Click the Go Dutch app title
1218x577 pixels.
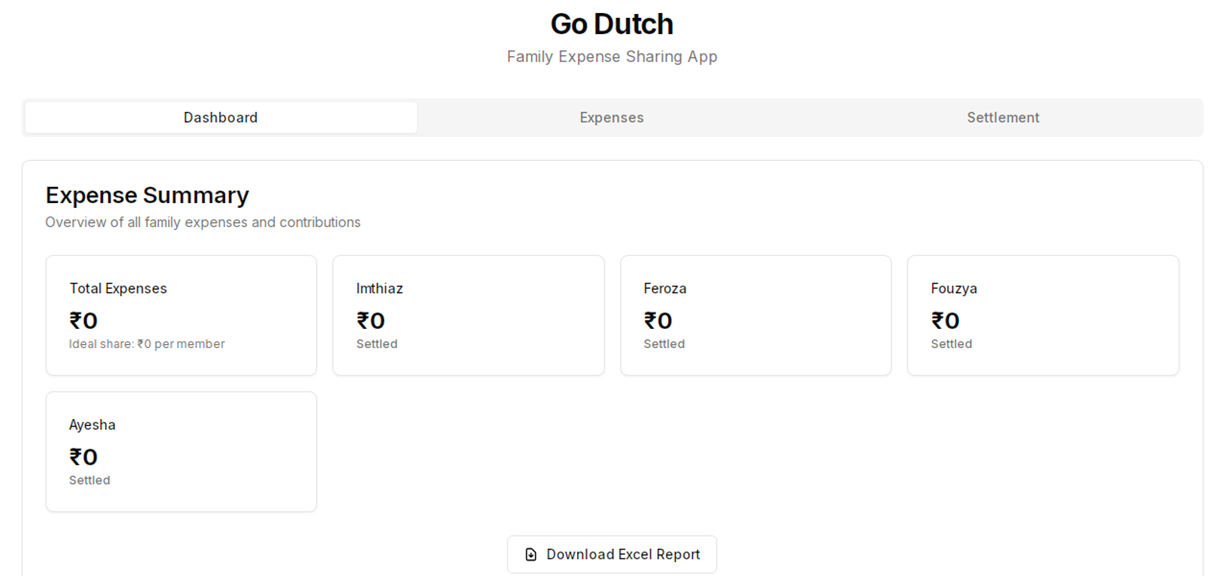coord(611,23)
